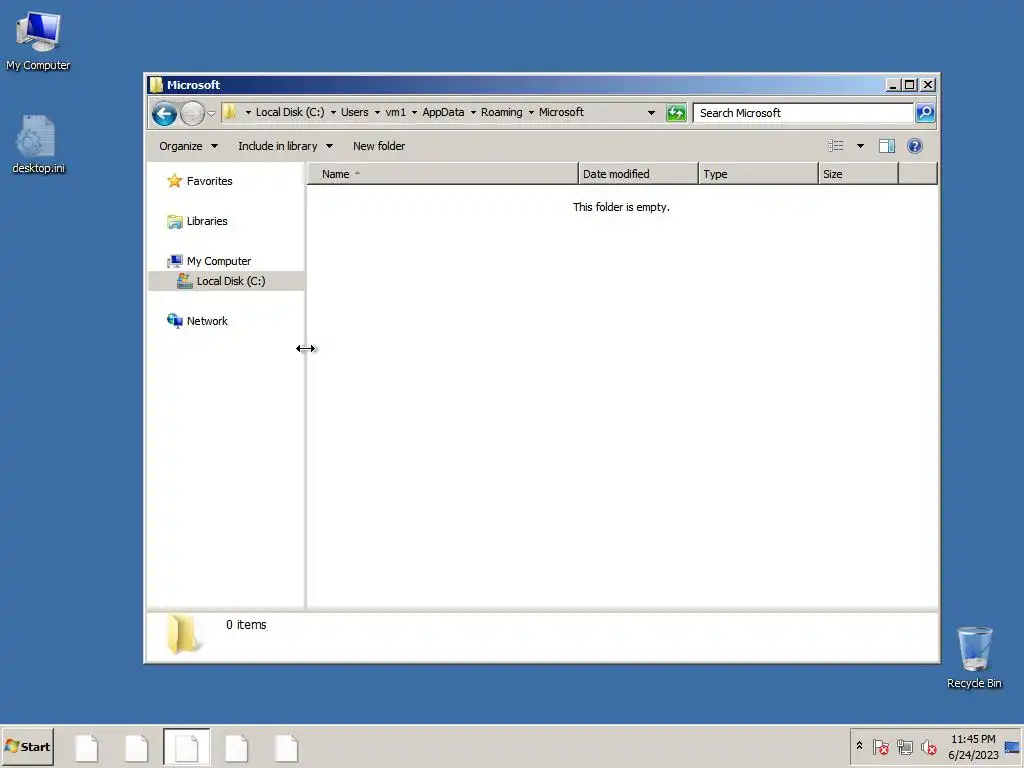Expand dropdown arrow after Roaming breadcrumb
Viewport: 1024px width, 768px height.
coord(531,112)
